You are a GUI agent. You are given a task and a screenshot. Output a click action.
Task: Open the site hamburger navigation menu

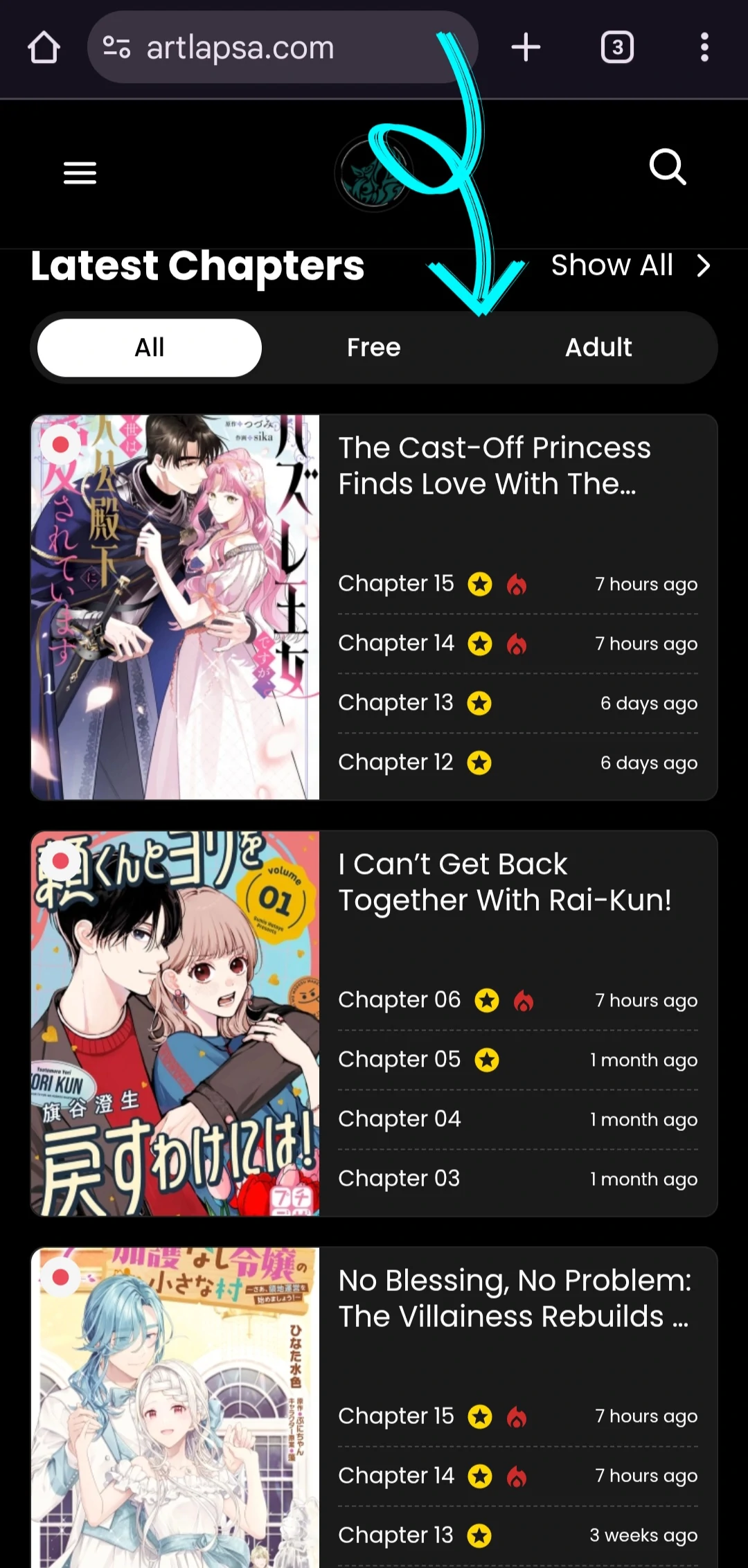tap(80, 172)
